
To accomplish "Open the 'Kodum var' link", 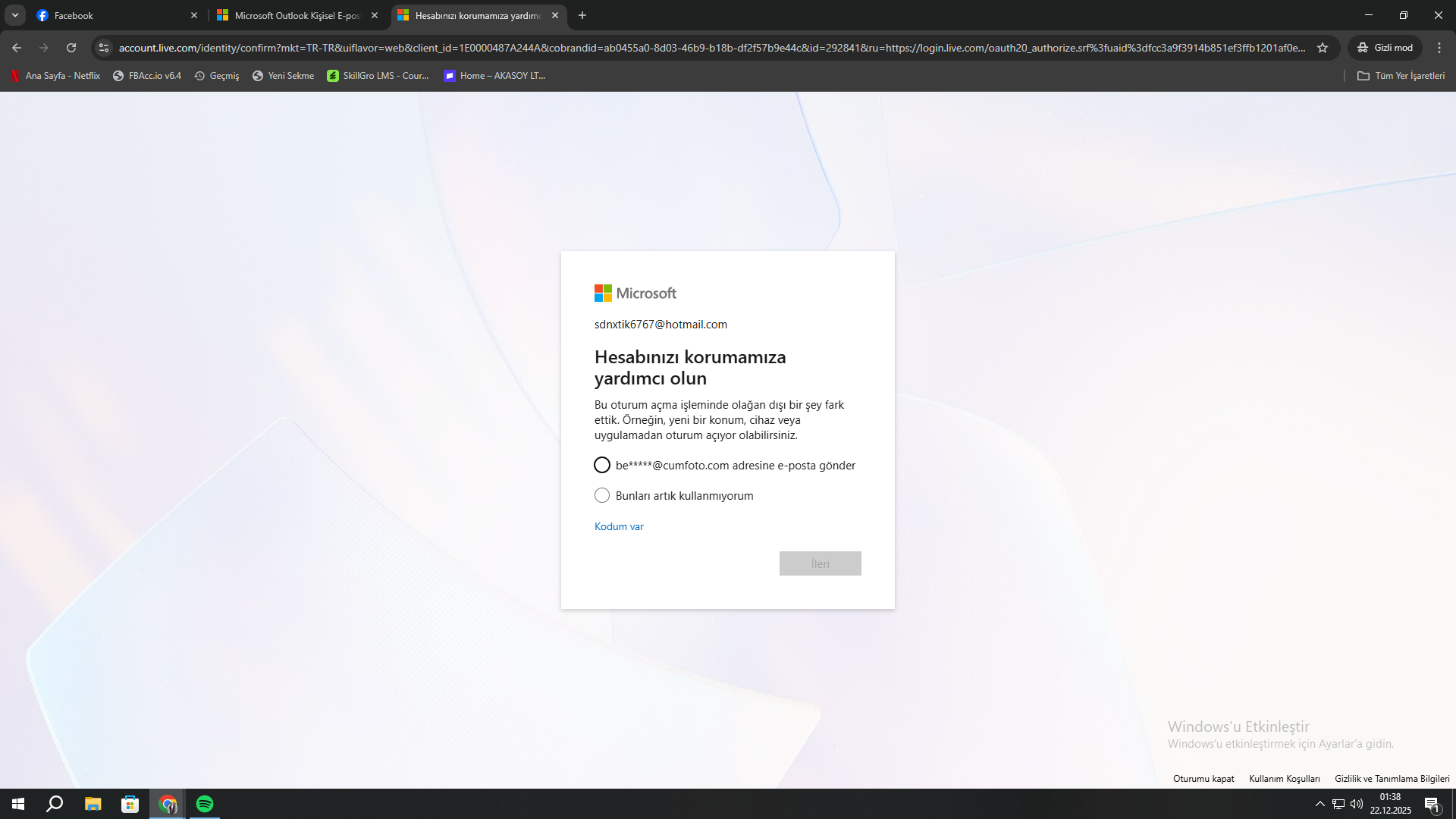I will tap(619, 526).
